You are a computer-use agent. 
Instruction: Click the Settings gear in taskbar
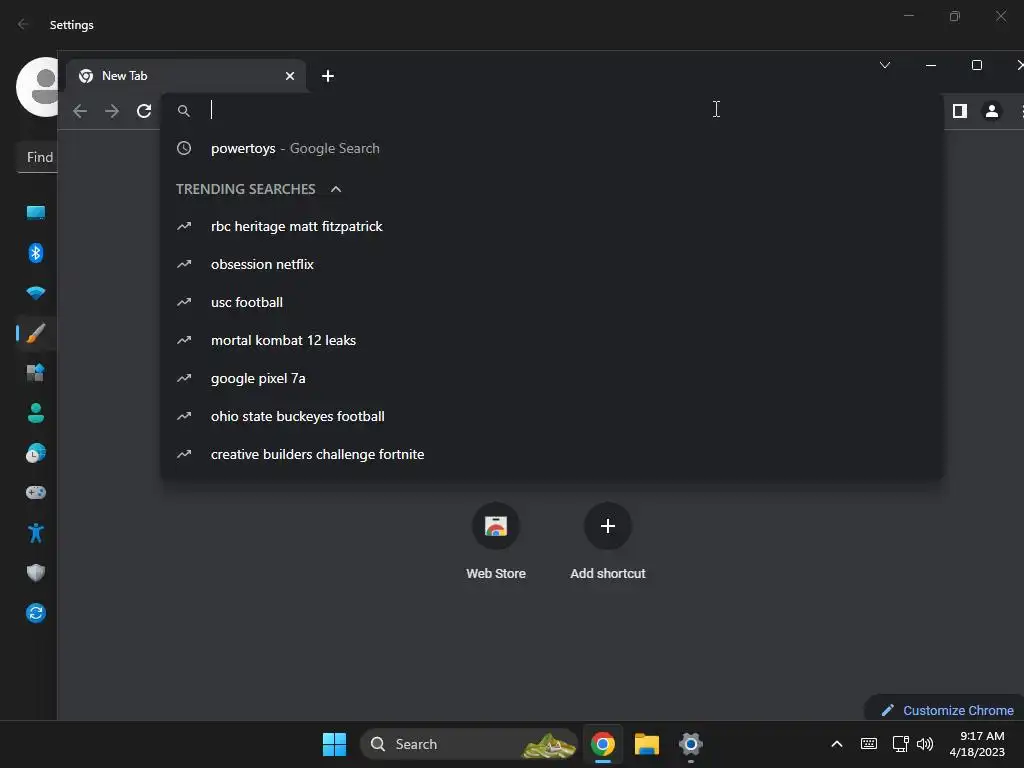pyautogui.click(x=690, y=744)
